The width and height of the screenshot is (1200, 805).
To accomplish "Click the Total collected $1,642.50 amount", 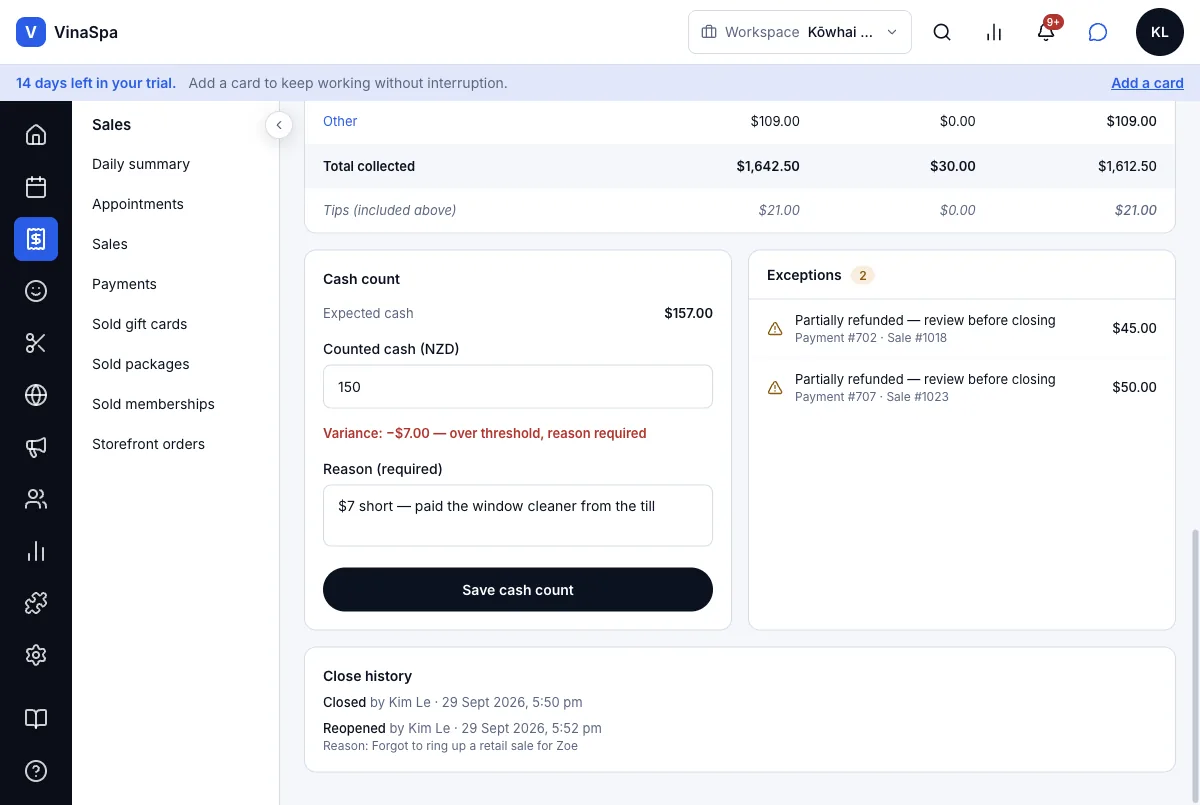I will coord(768,166).
